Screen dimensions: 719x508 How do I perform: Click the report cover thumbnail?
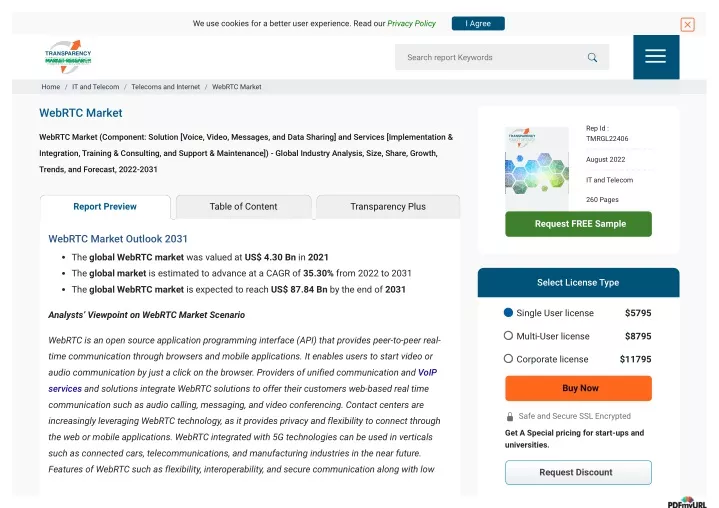tap(536, 169)
